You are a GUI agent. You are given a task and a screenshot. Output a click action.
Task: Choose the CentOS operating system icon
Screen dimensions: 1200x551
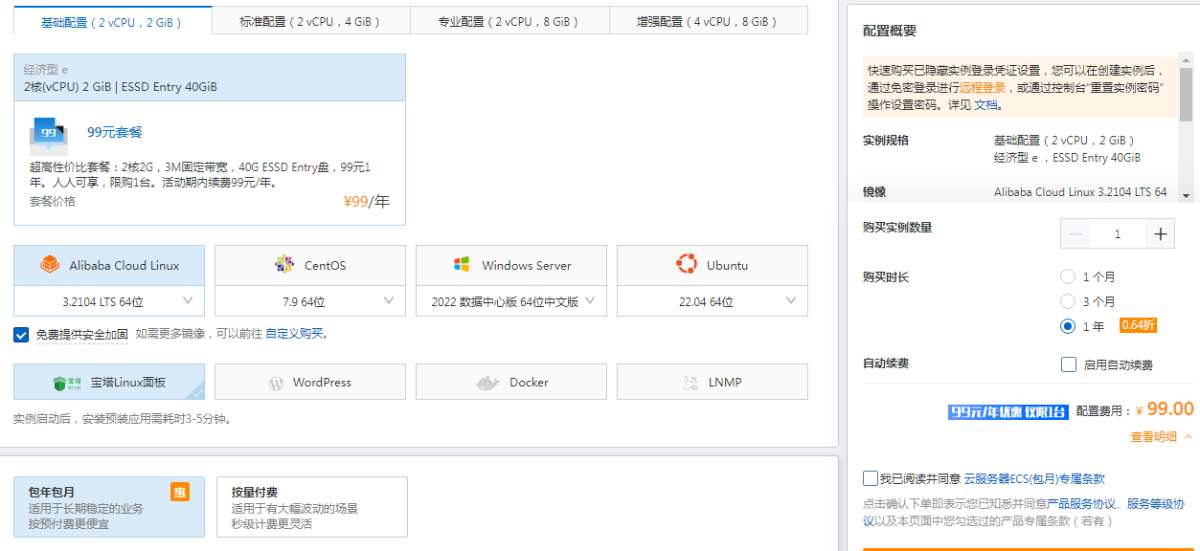click(x=285, y=265)
